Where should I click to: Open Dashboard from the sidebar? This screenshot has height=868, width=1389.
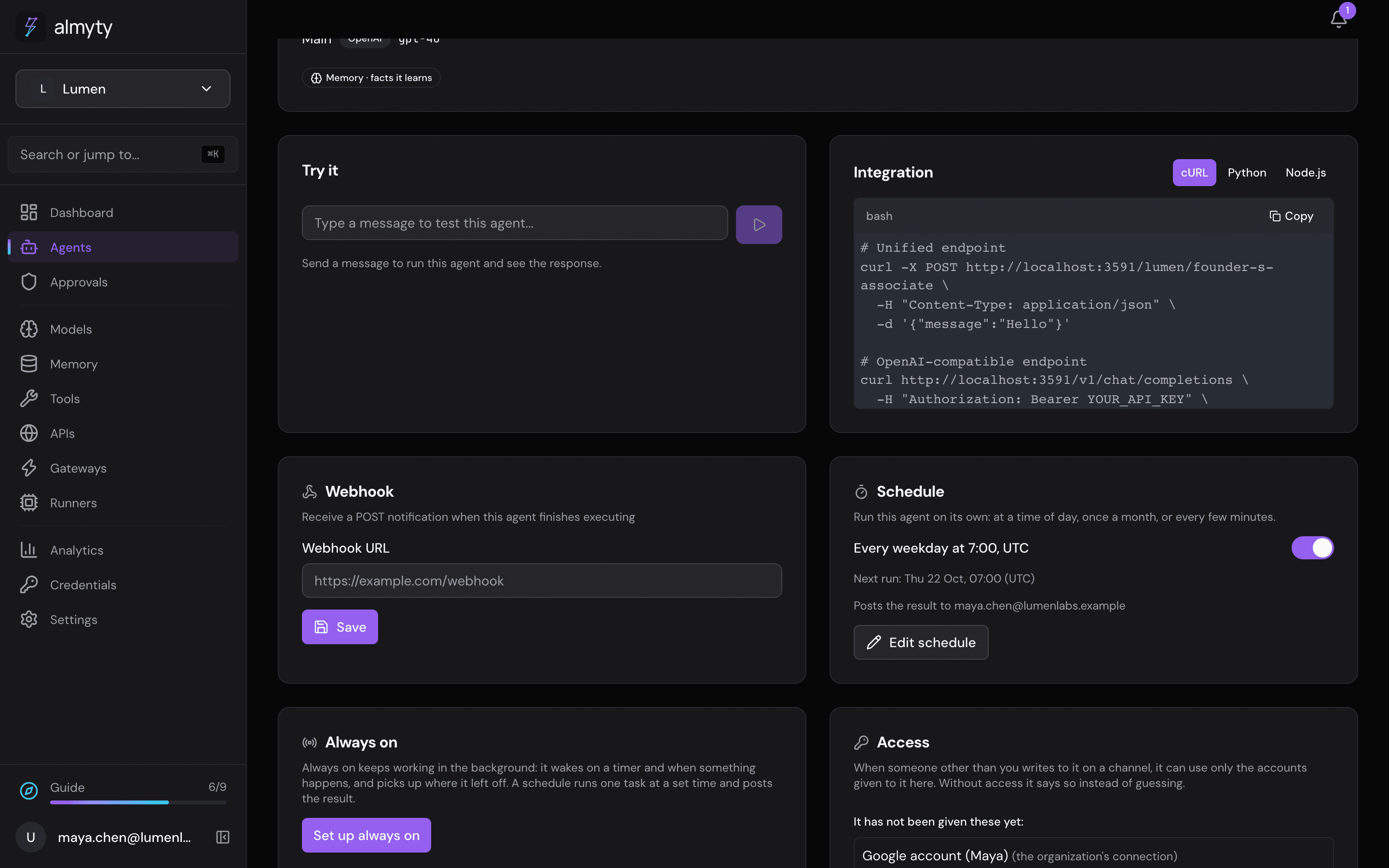123,212
